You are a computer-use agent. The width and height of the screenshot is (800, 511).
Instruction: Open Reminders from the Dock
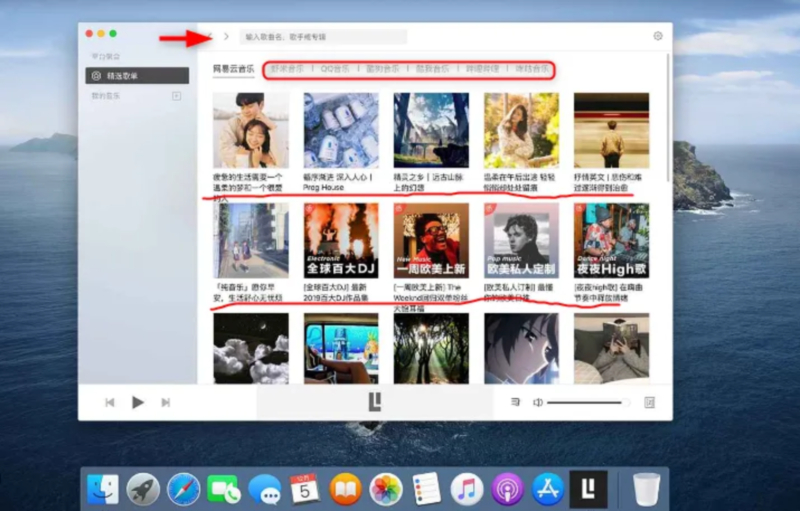427,489
